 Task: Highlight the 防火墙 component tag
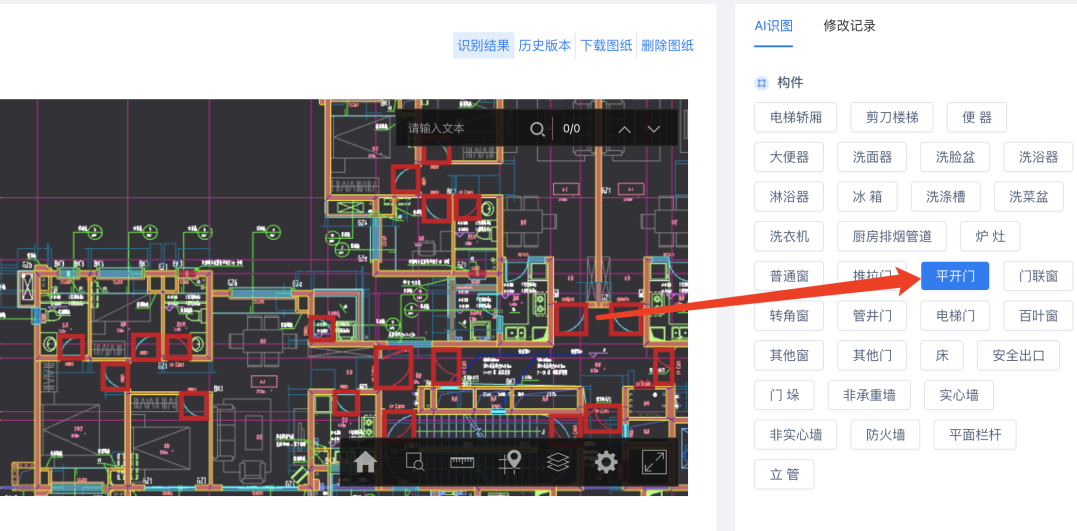pyautogui.click(x=885, y=435)
